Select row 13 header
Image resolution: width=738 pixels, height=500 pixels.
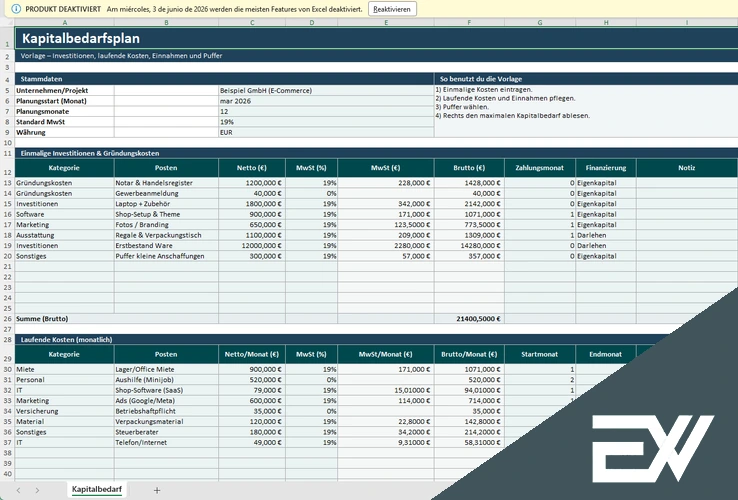pos(7,183)
